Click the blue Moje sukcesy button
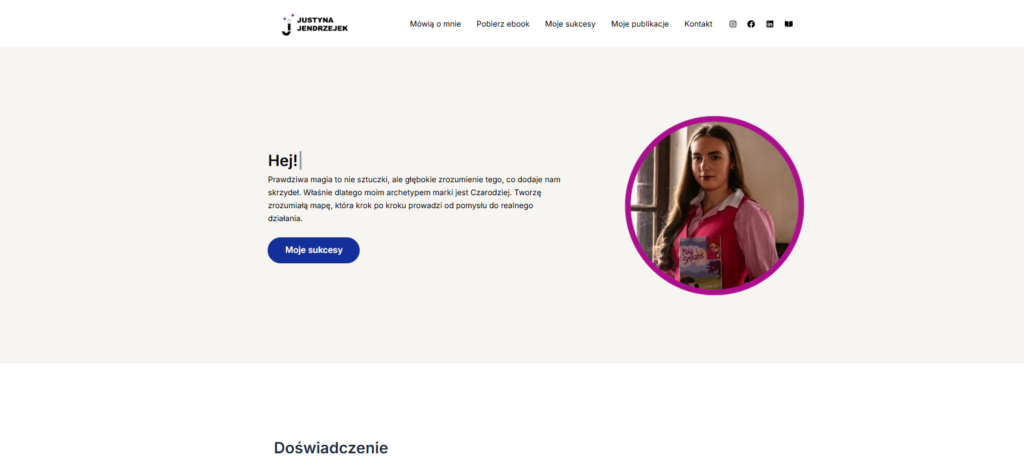Image resolution: width=1024 pixels, height=465 pixels. tap(313, 250)
